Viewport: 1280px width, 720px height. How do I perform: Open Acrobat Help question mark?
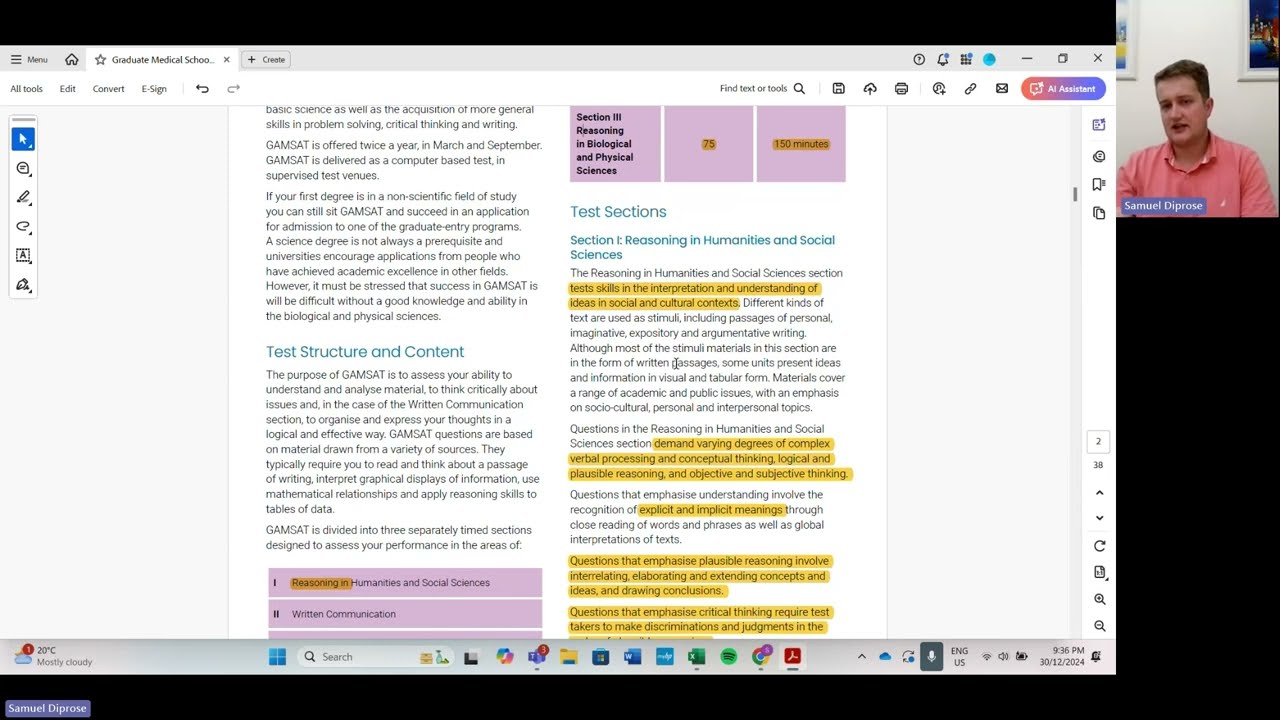(x=919, y=59)
